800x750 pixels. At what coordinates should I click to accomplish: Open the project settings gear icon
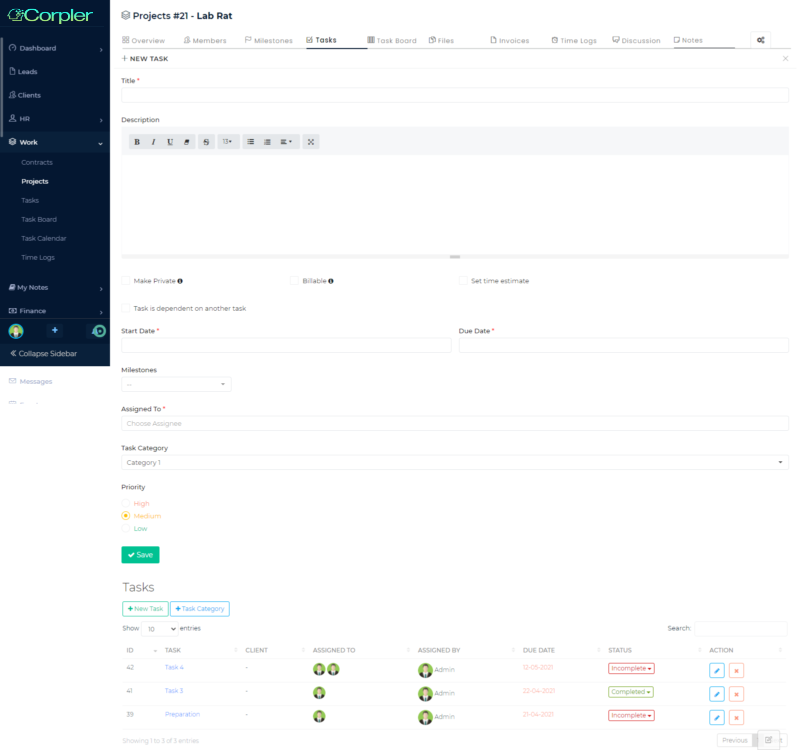(761, 40)
